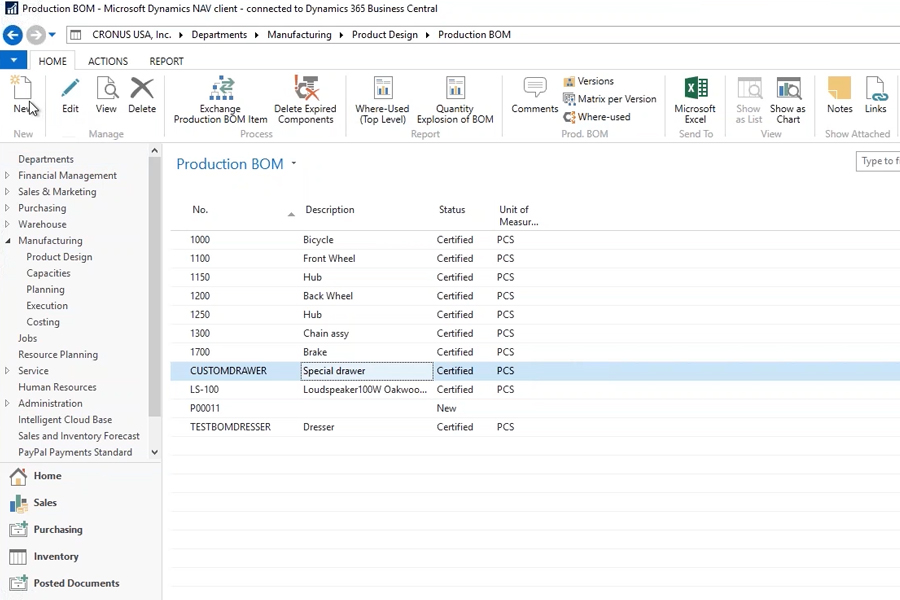Image resolution: width=900 pixels, height=600 pixels.
Task: Select BOM number P00011
Action: click(x=205, y=408)
